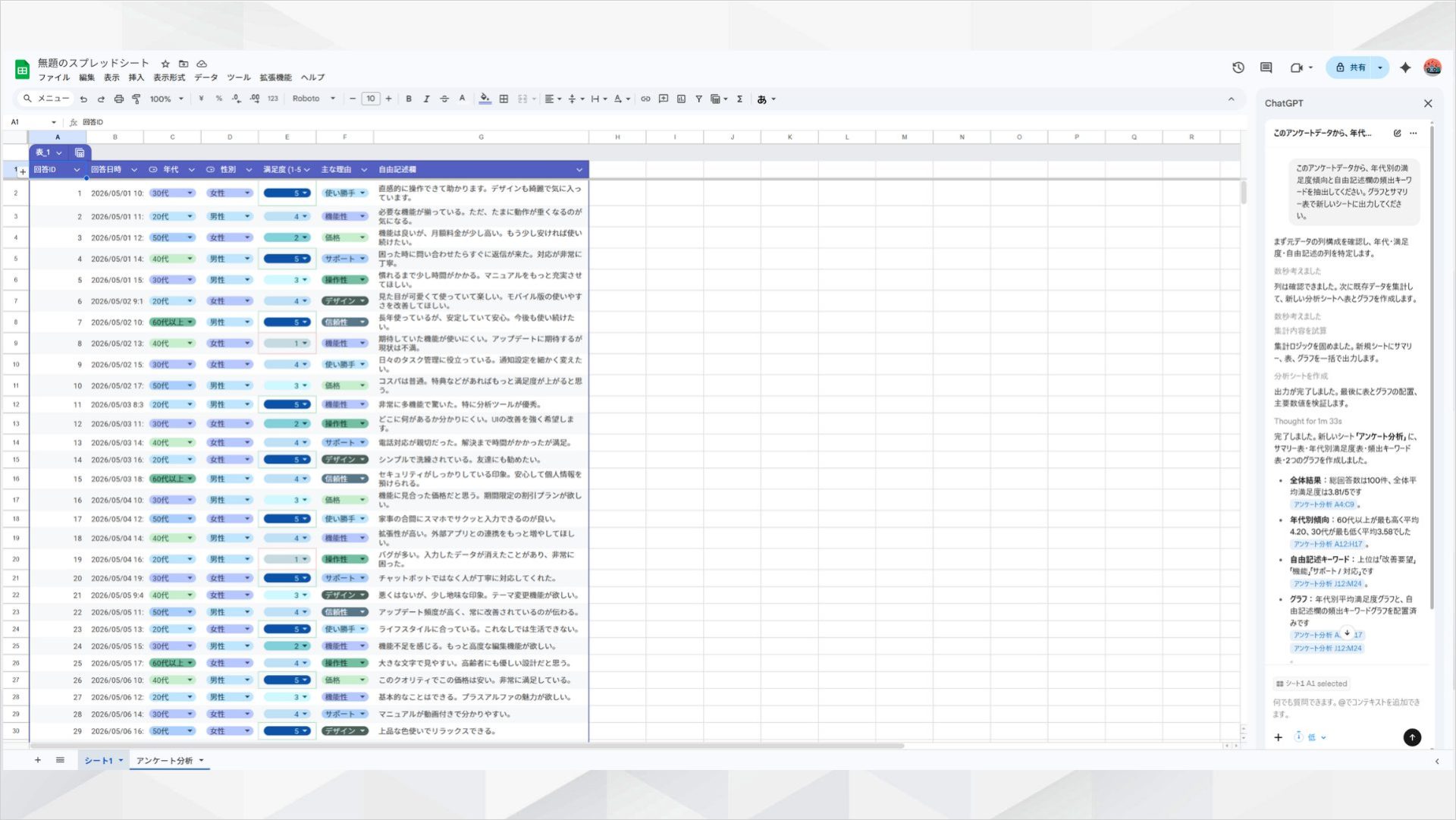1456x820 pixels.
Task: Star the document with the star icon
Action: [165, 64]
